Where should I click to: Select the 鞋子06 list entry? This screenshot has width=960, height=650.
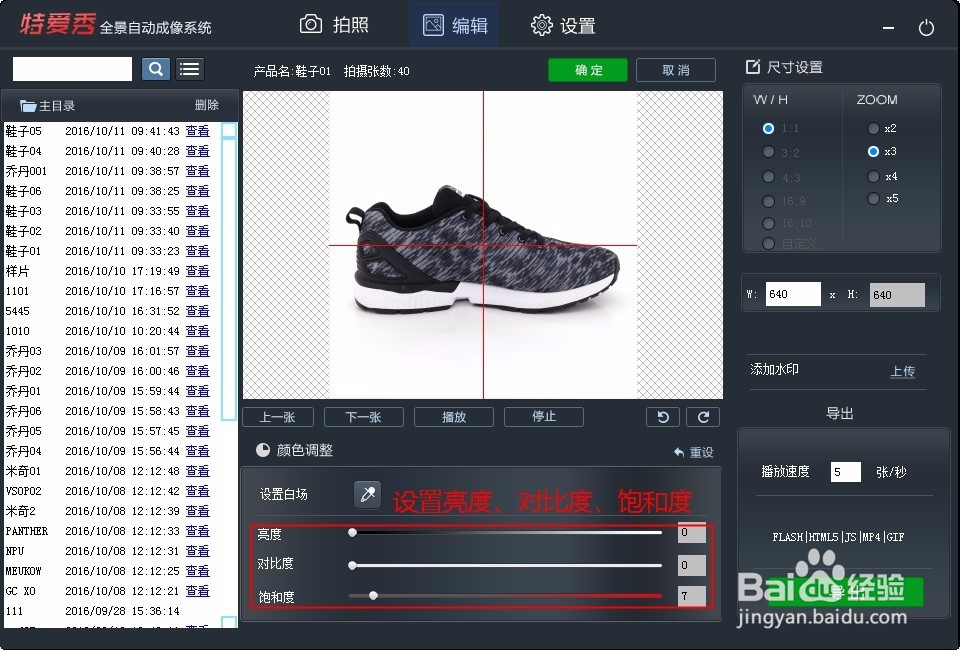click(x=108, y=191)
